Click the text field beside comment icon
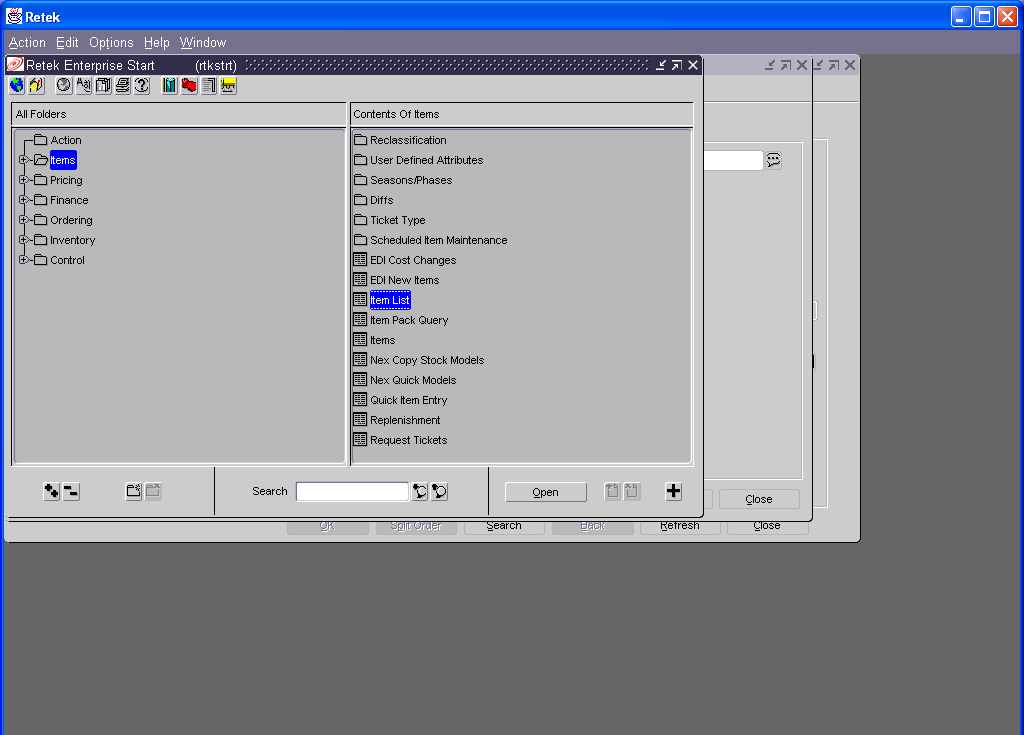This screenshot has height=735, width=1024. pos(733,160)
